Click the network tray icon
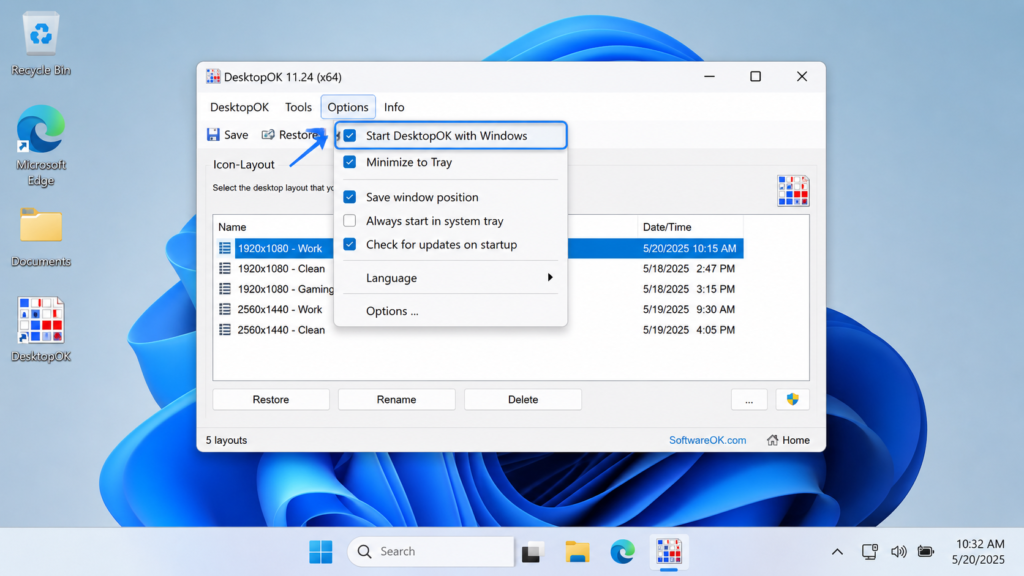1024x576 pixels. [869, 552]
